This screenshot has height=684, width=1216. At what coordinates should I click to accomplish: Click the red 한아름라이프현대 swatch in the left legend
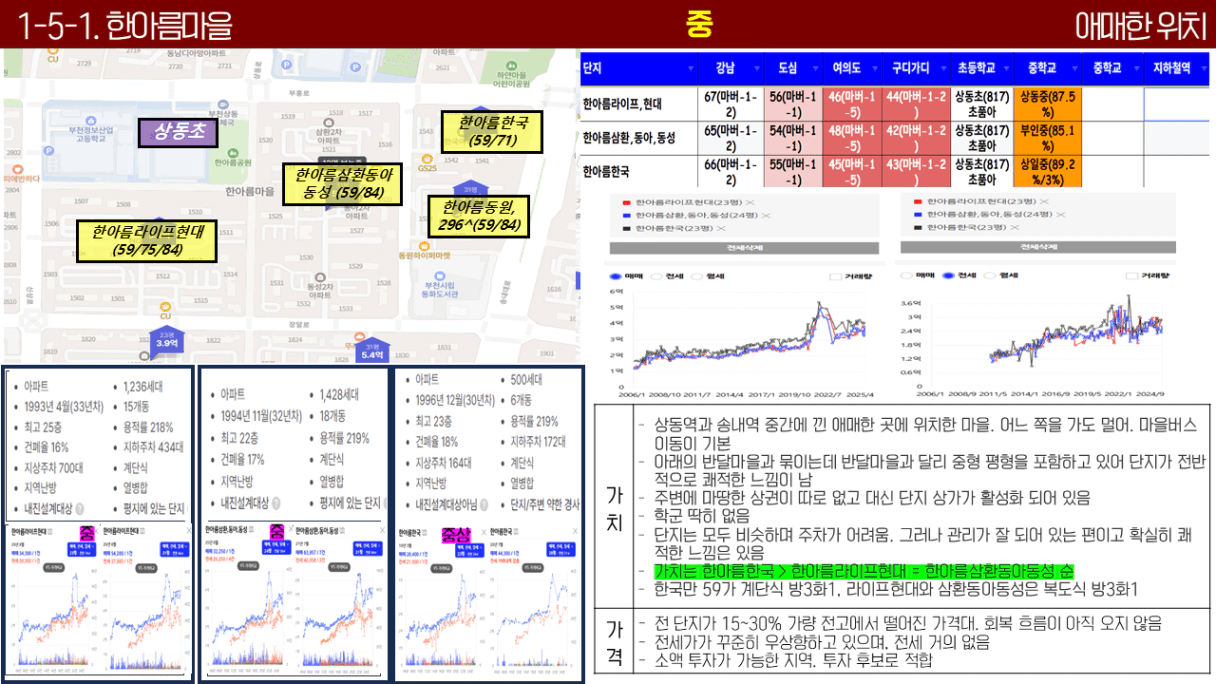[625, 201]
